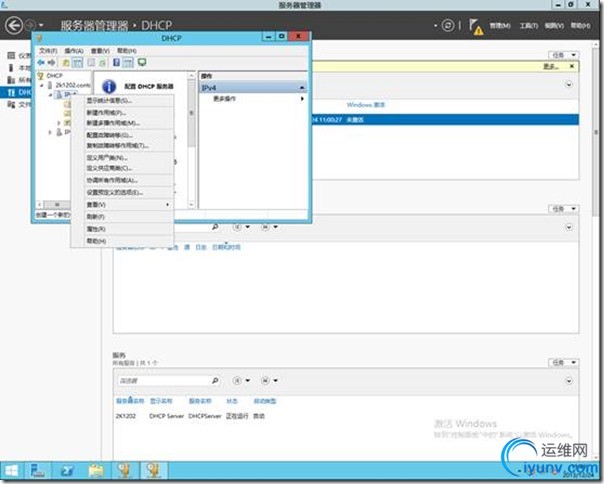The image size is (604, 484).
Task: Switch to the highlighted DHCP taskbar icon
Action: coord(154,471)
